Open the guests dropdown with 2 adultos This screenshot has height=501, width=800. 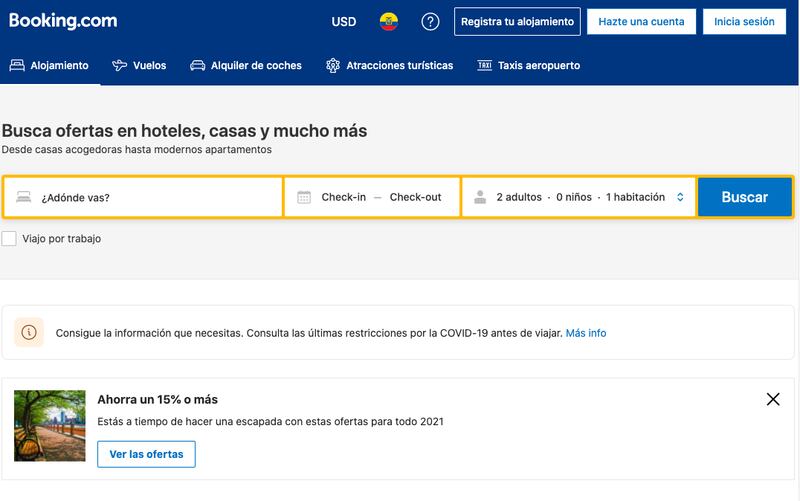579,197
